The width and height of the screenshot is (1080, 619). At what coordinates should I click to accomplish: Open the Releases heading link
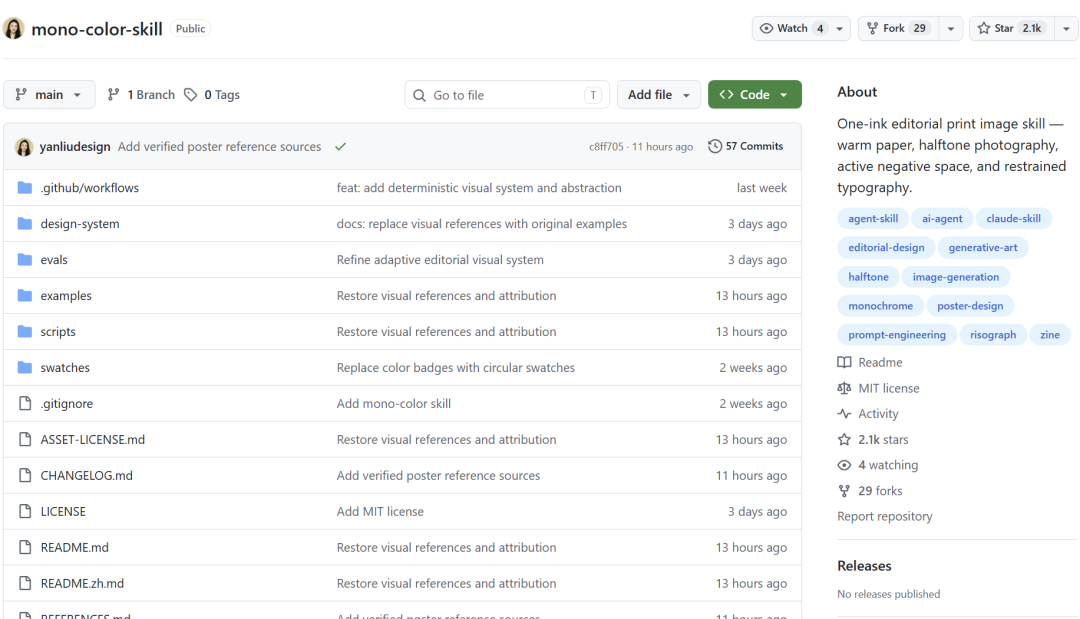pyautogui.click(x=864, y=566)
